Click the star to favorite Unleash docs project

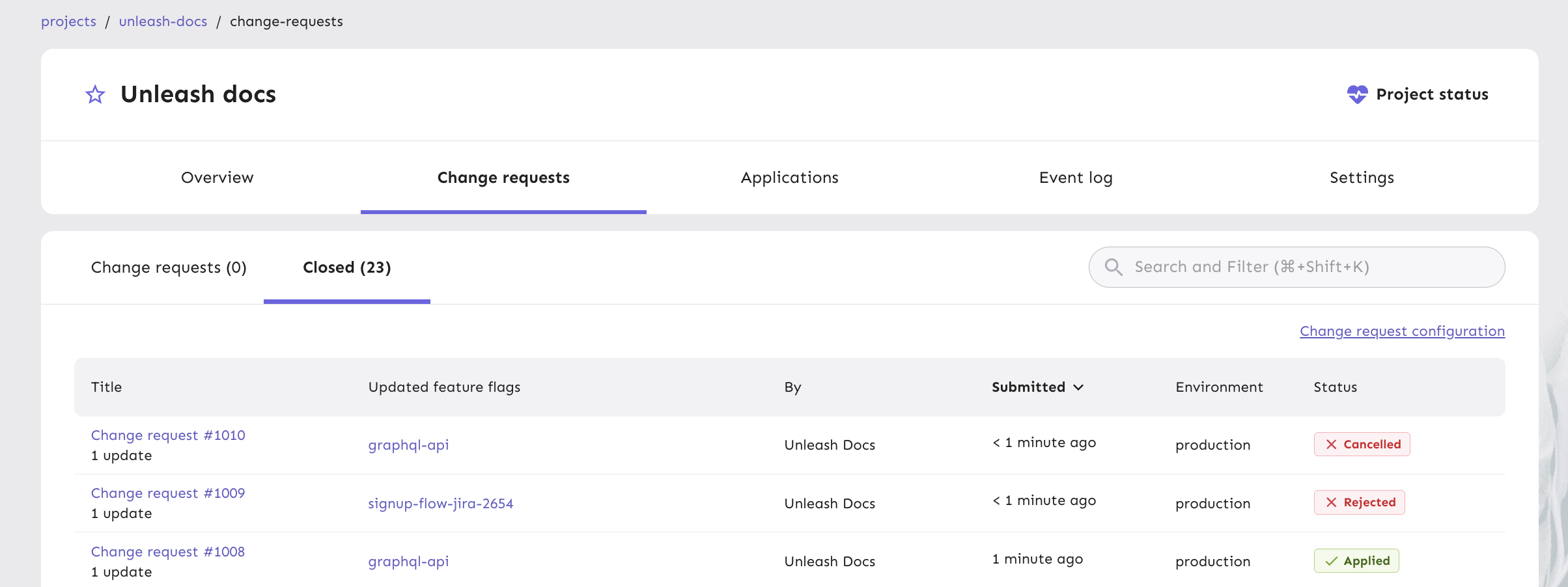(95, 94)
